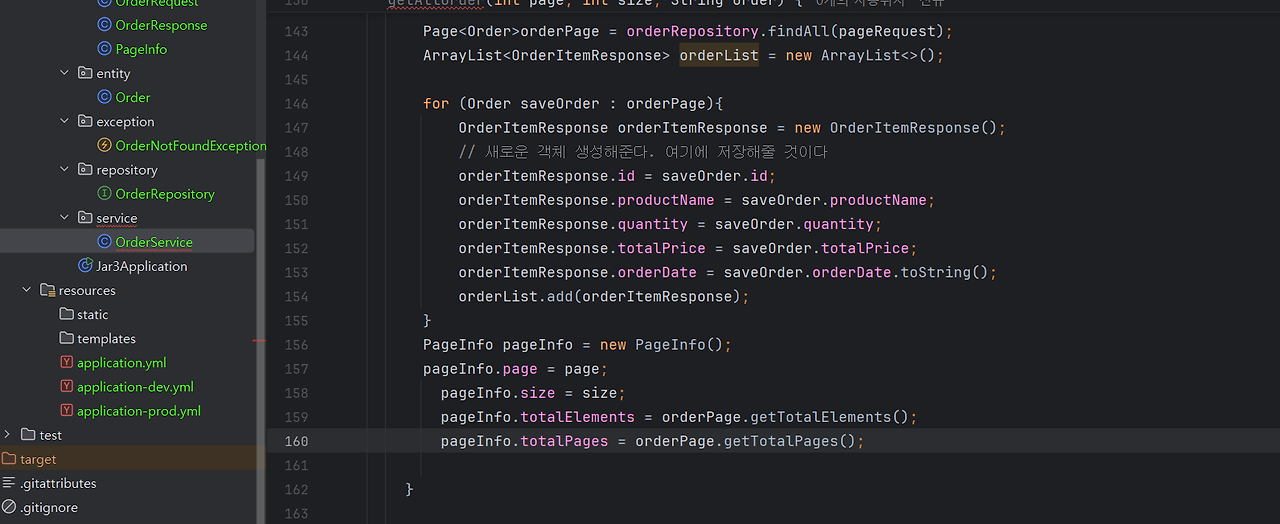Click orderRepository on line 143
The height and width of the screenshot is (524, 1280).
tap(693, 31)
